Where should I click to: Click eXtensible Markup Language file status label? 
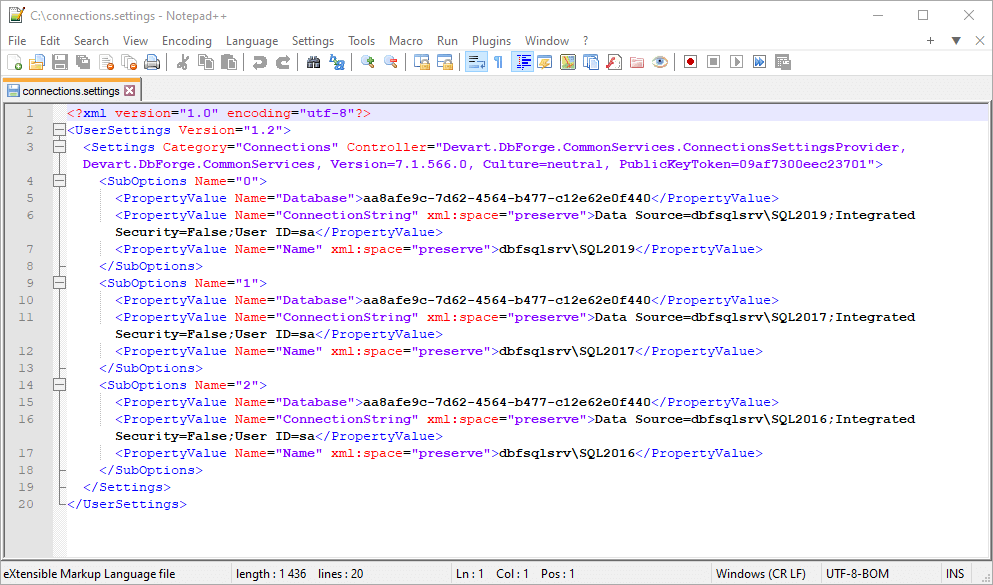pos(89,574)
